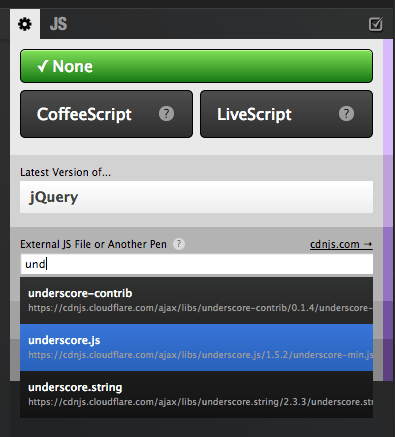This screenshot has width=395, height=437.
Task: Open the Latest Version of jQuery dropdown
Action: (x=196, y=197)
